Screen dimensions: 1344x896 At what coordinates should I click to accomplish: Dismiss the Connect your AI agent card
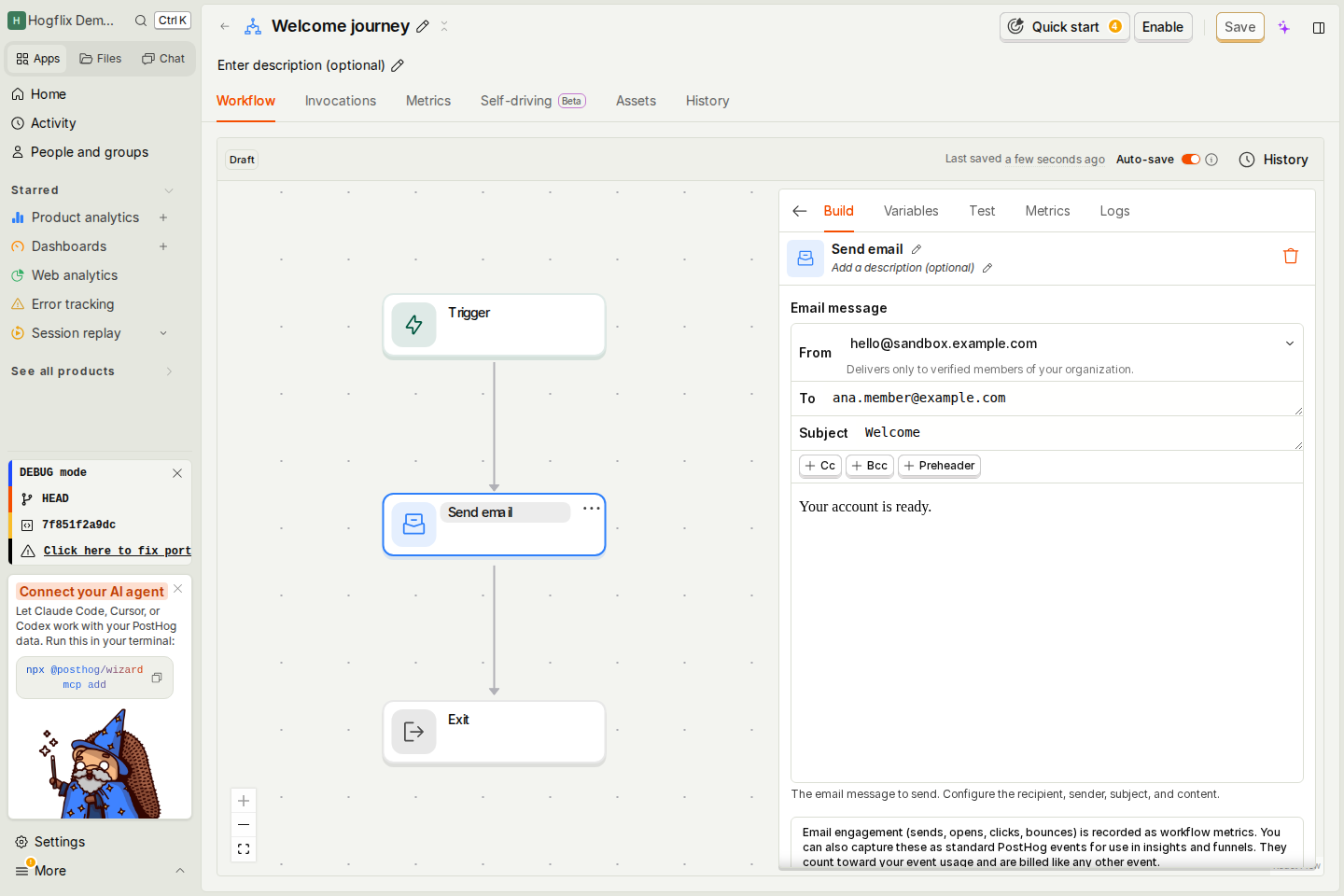(177, 589)
